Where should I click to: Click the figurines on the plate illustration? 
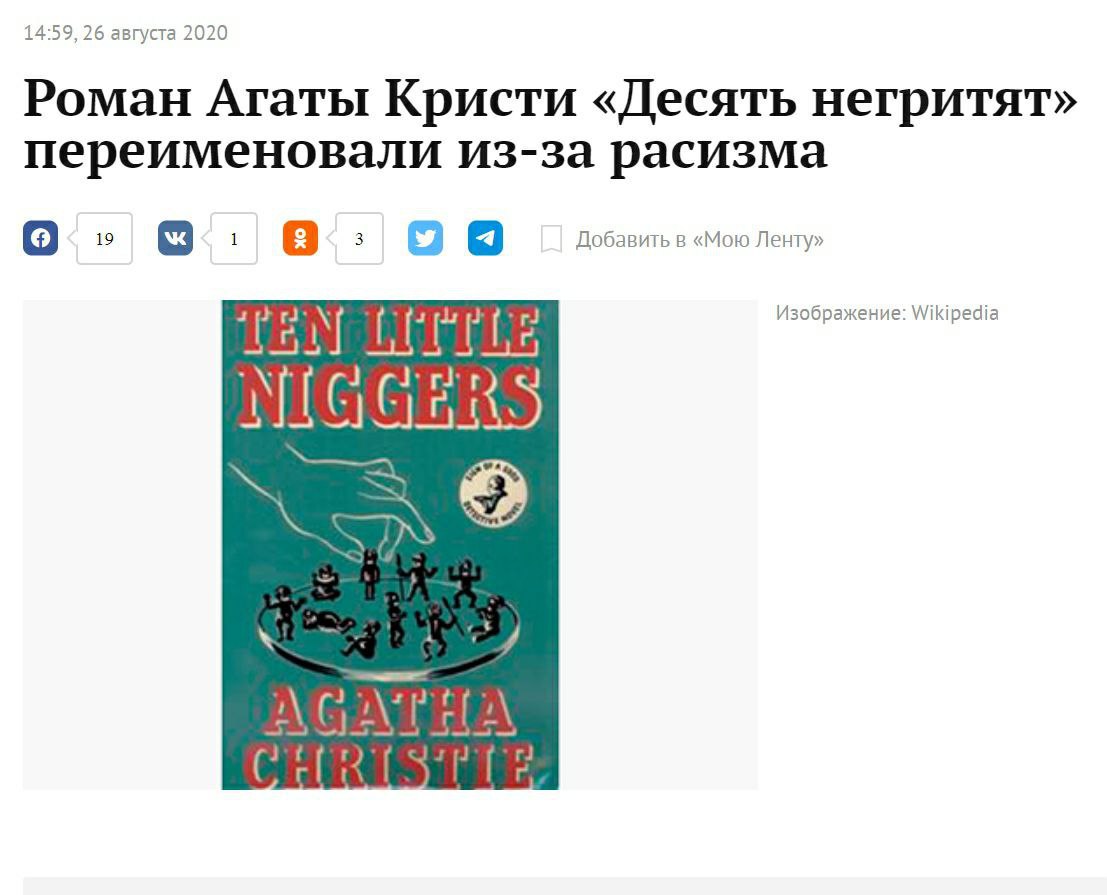click(x=388, y=603)
